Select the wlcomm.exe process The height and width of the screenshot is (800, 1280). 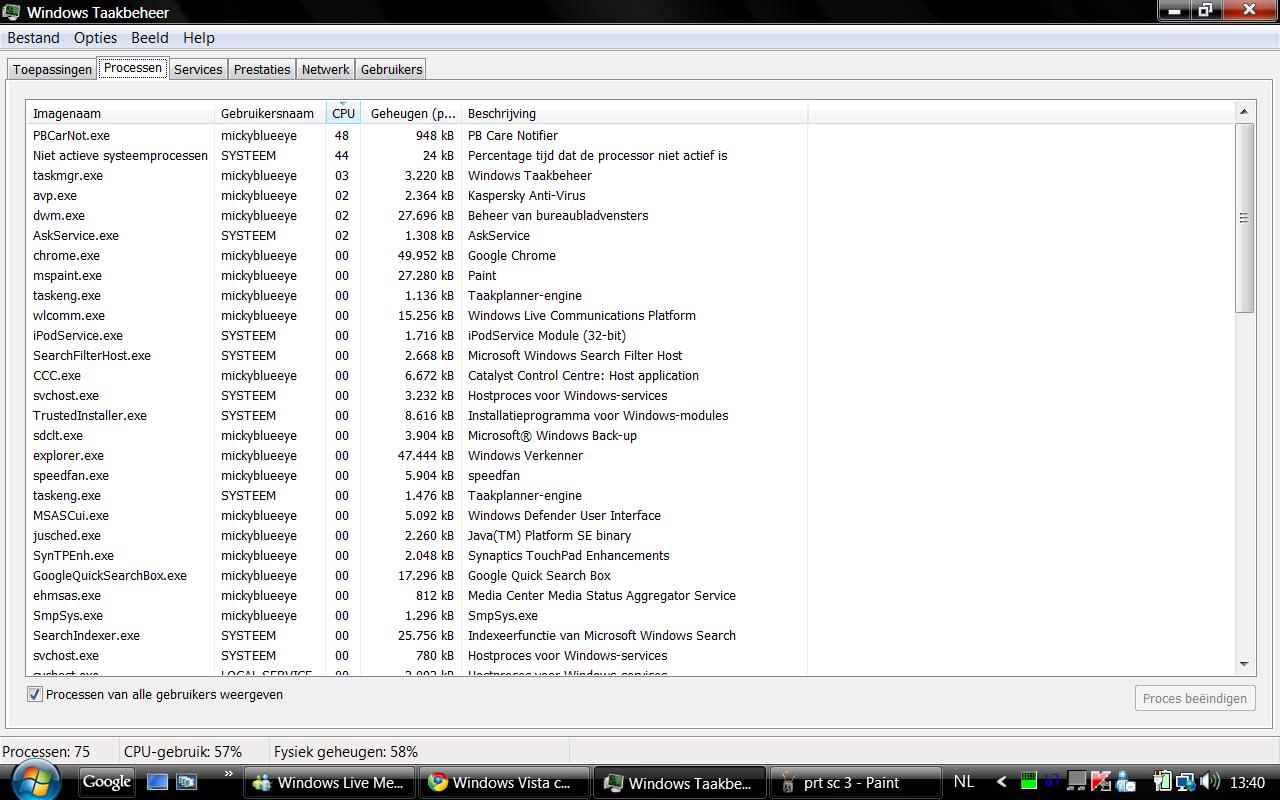coord(417,315)
